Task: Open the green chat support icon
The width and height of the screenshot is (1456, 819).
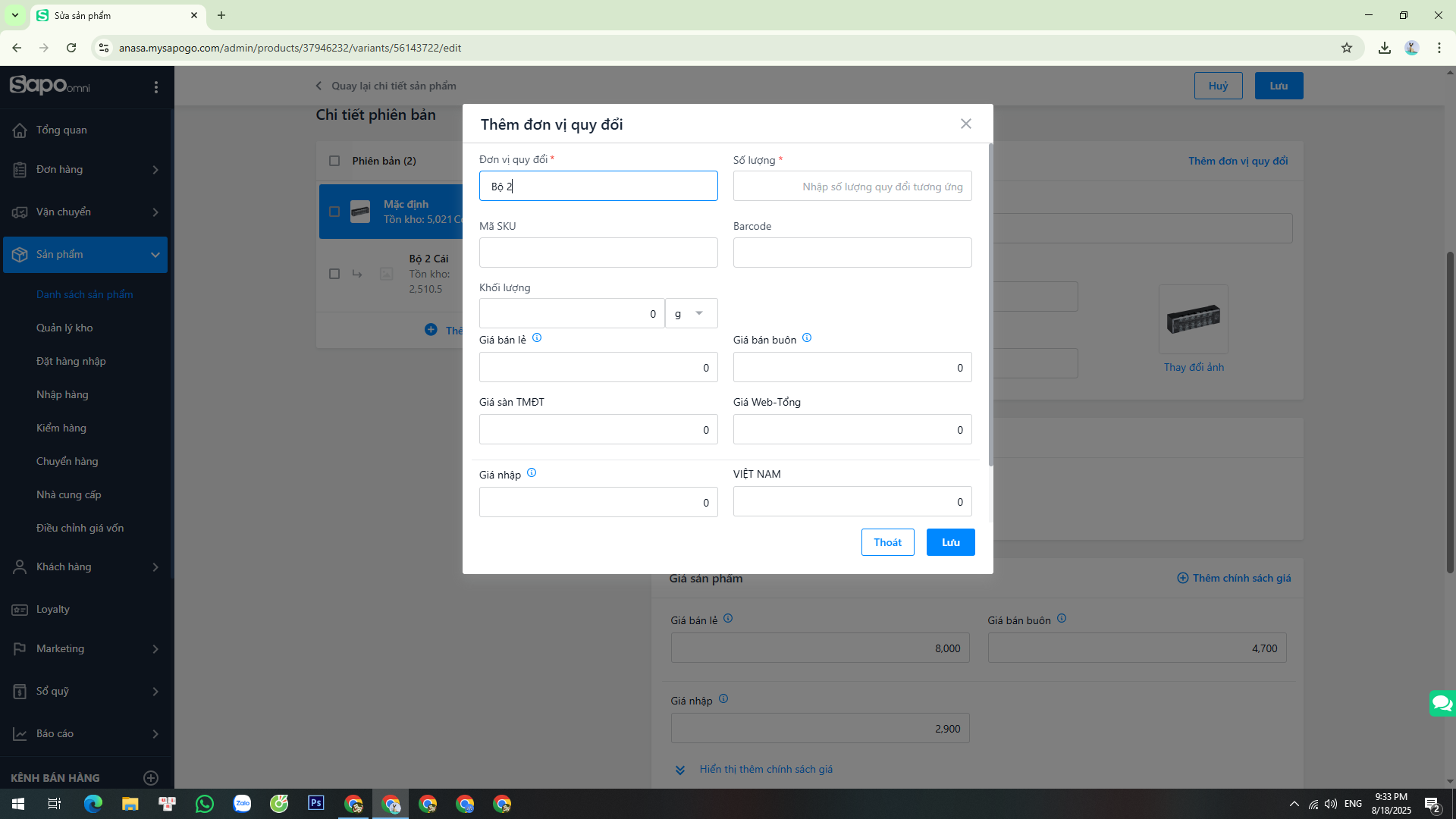Action: [1442, 704]
